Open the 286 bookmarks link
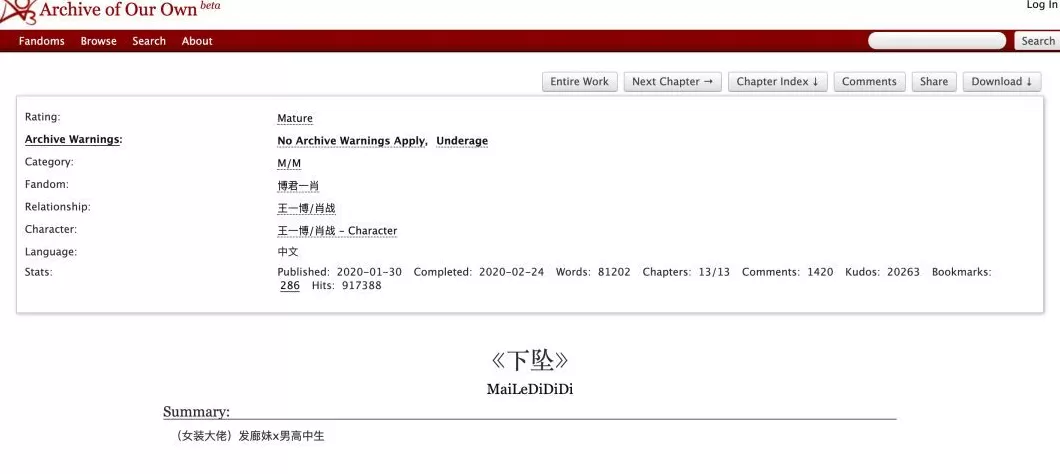1060x474 pixels. pyautogui.click(x=290, y=286)
